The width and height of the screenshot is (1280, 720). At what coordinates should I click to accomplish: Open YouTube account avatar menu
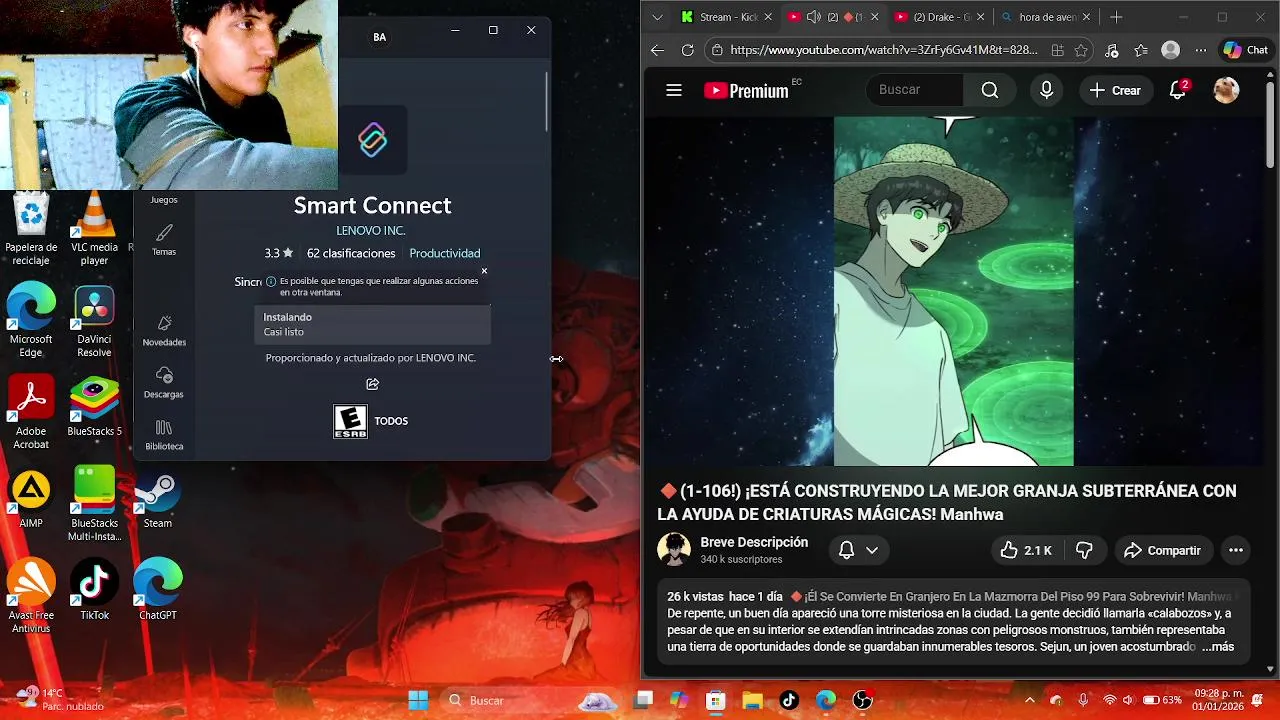pos(1226,90)
